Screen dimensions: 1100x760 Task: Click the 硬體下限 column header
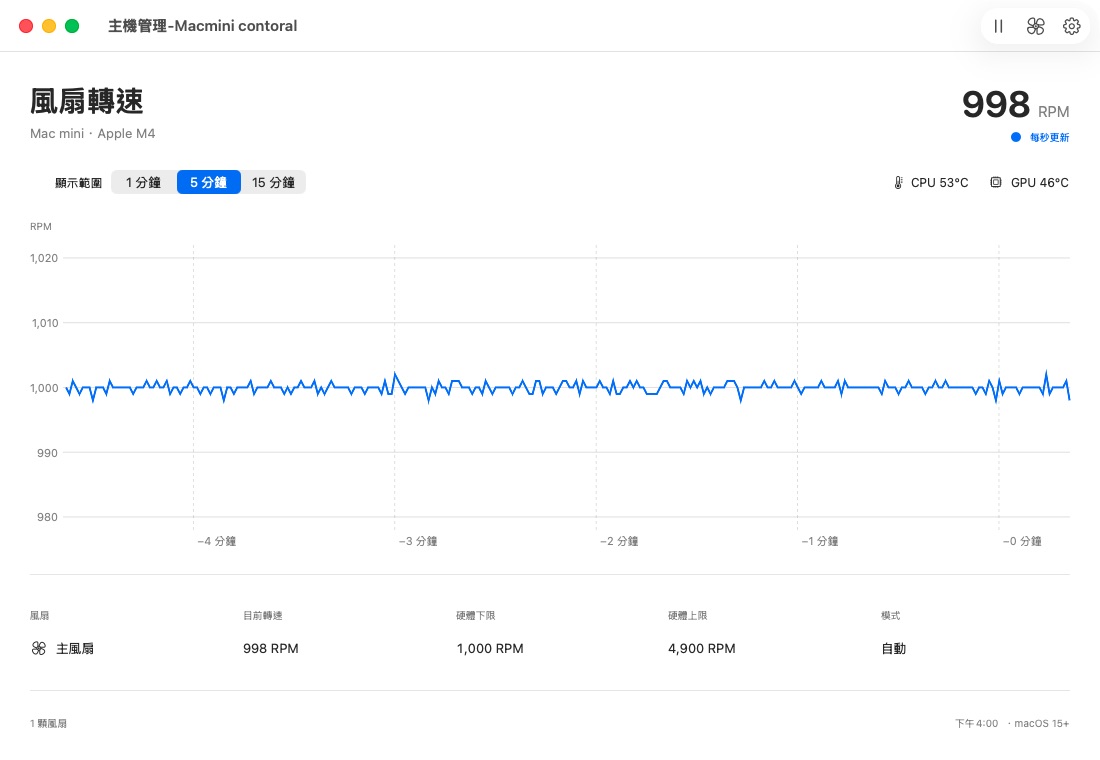(476, 615)
